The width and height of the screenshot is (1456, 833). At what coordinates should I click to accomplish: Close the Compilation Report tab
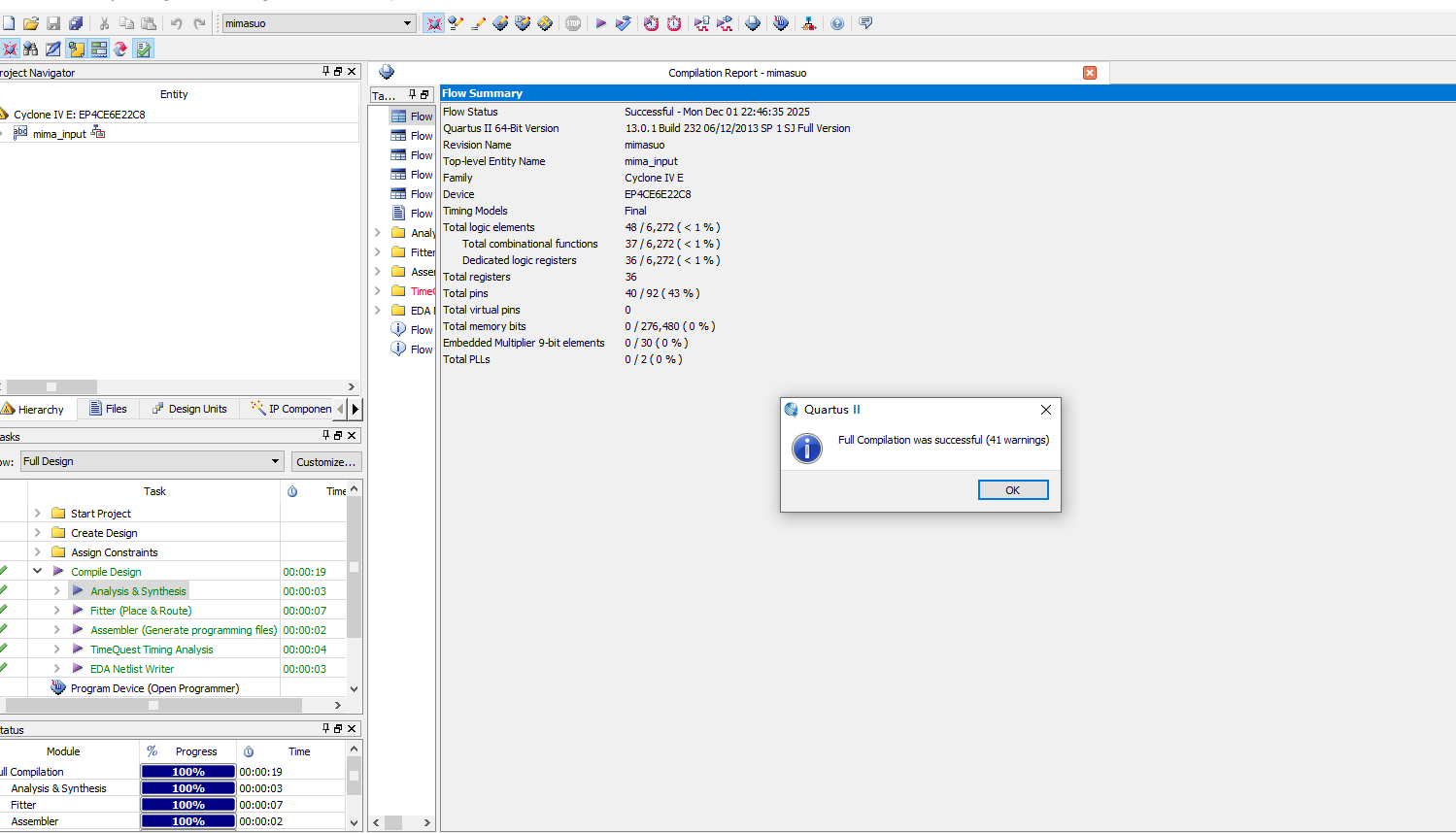1090,73
